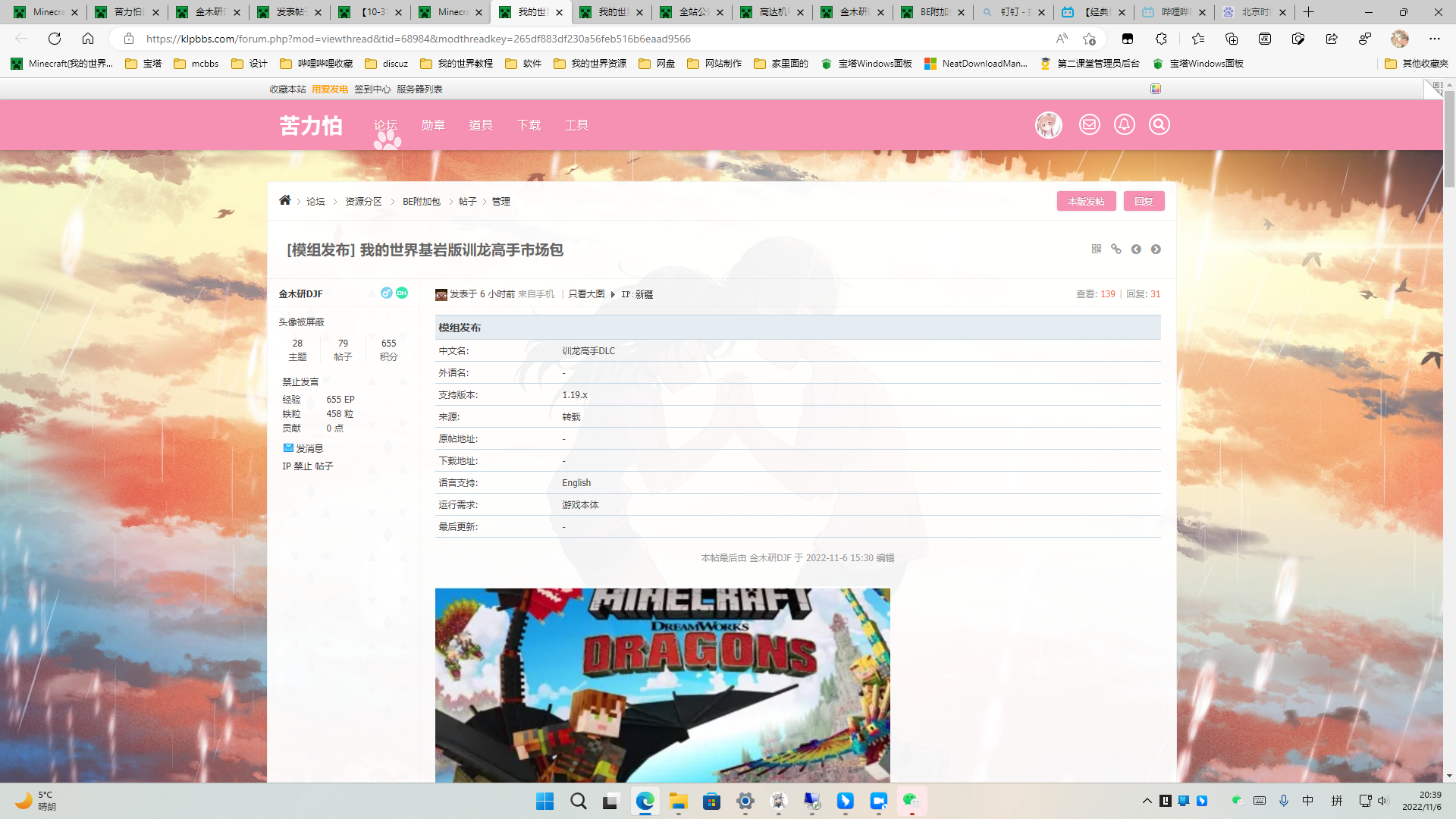Open File Explorer from the taskbar

click(x=678, y=801)
